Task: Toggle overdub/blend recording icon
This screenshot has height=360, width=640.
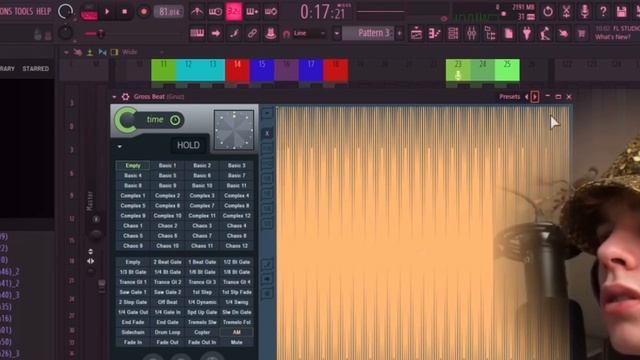Action: click(x=252, y=11)
